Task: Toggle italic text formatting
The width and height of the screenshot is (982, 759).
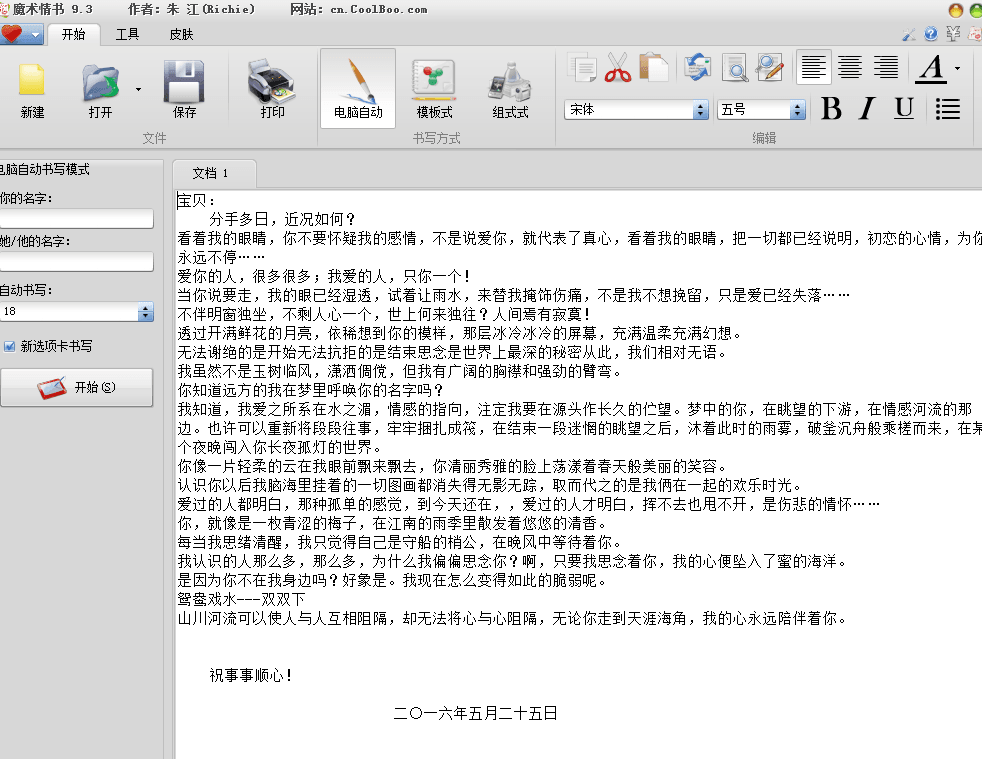Action: click(x=867, y=109)
